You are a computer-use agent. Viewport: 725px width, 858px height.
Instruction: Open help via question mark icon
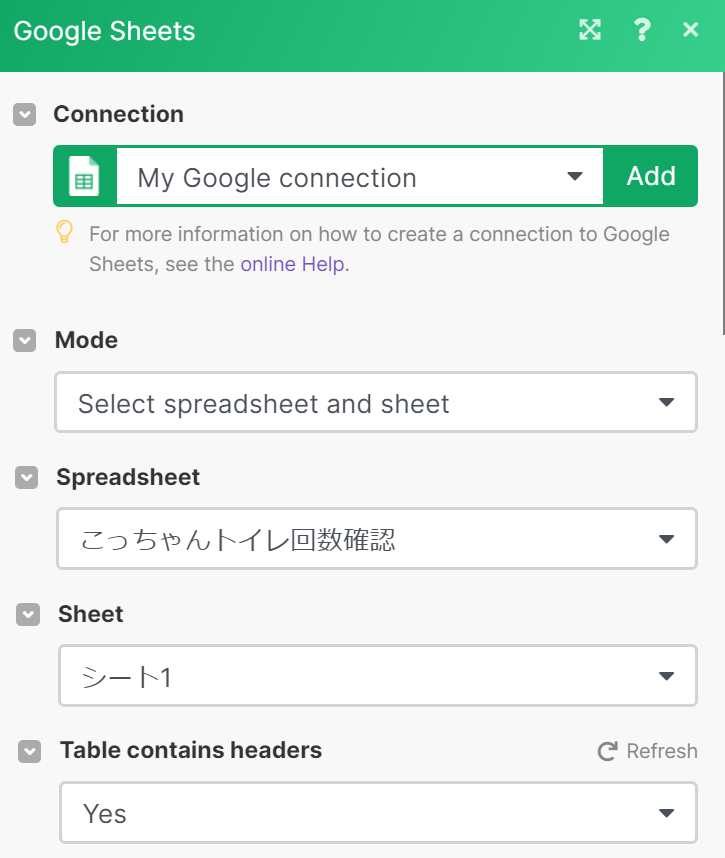(x=642, y=30)
